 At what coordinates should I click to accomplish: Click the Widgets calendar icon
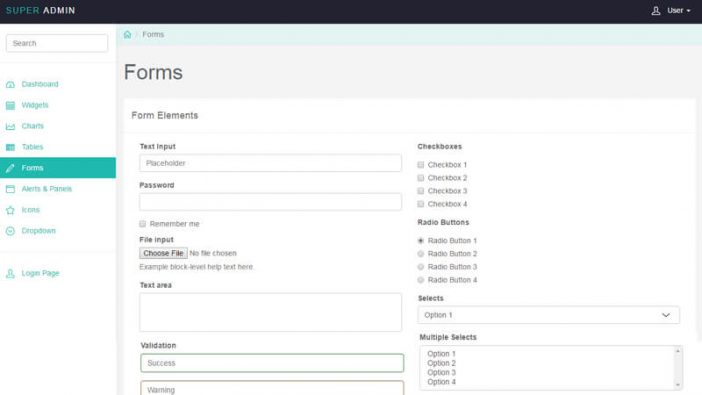pyautogui.click(x=10, y=105)
